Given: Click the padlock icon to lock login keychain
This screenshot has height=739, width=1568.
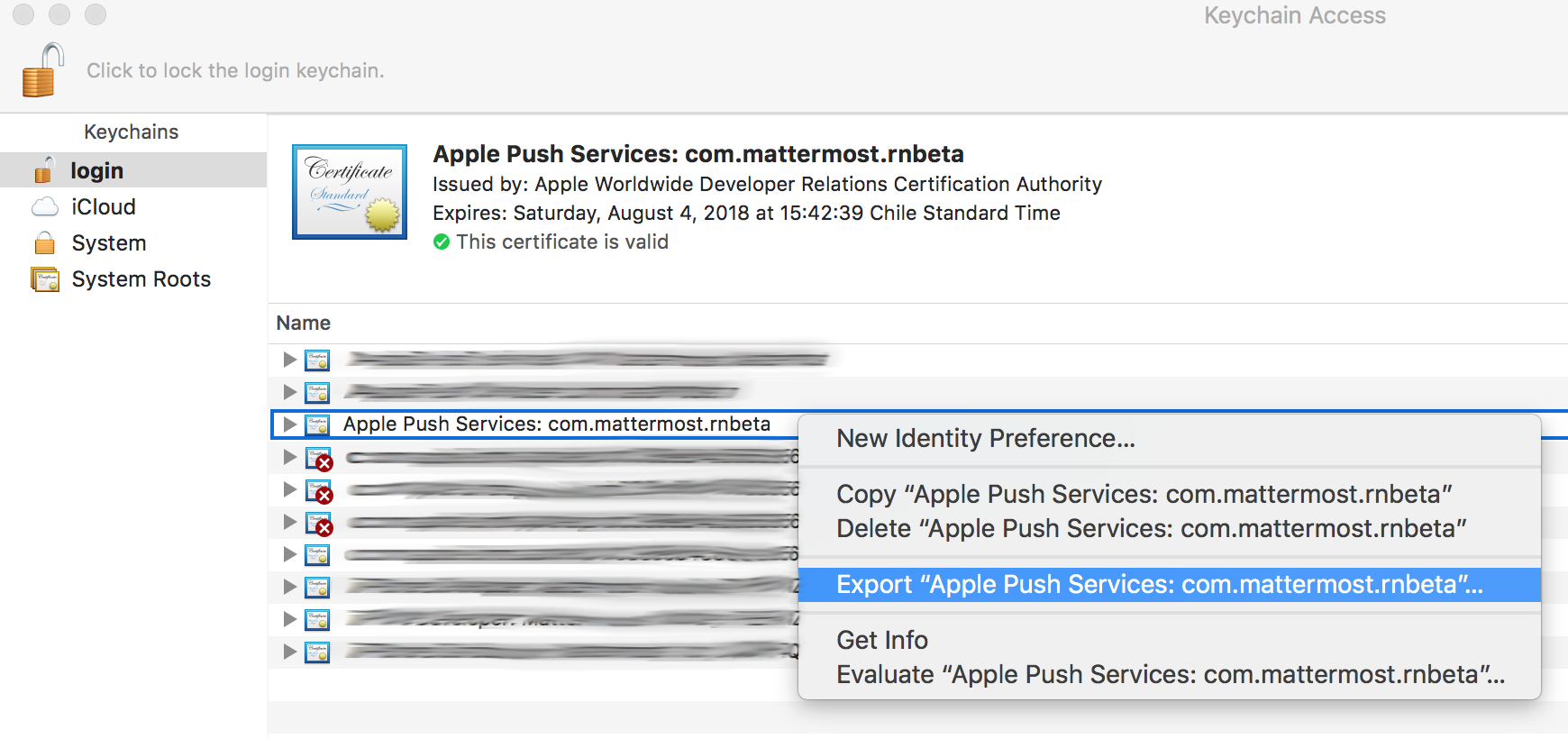Looking at the screenshot, I should click(42, 70).
